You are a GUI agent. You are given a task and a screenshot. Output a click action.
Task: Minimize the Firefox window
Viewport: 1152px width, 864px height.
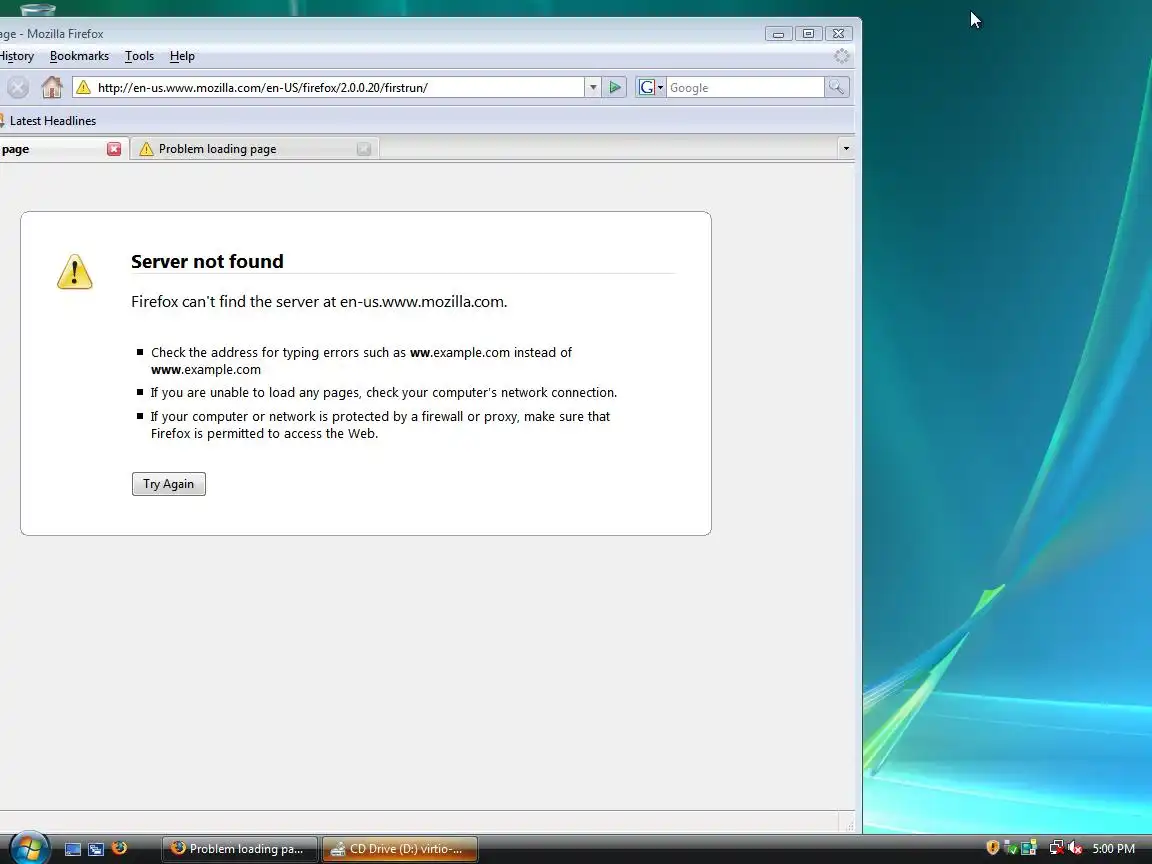778,34
